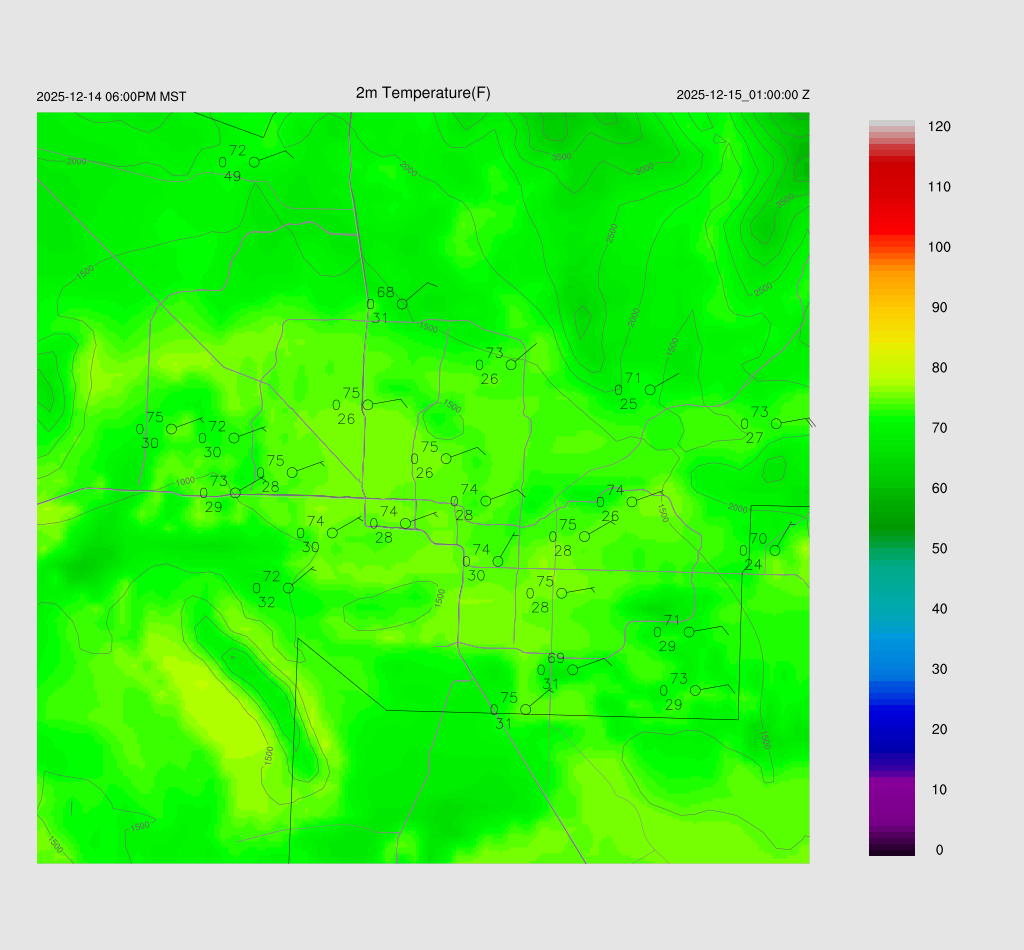1024x950 pixels.
Task: Click the yellow band of the color scale
Action: pos(892,320)
